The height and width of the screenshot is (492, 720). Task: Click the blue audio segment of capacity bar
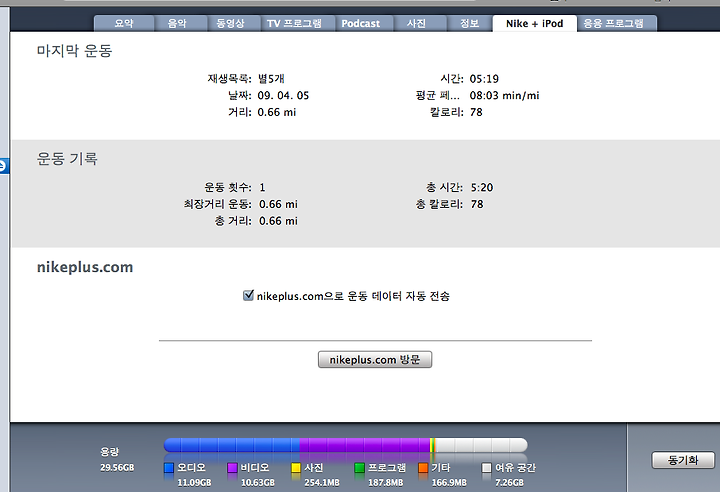[231, 445]
